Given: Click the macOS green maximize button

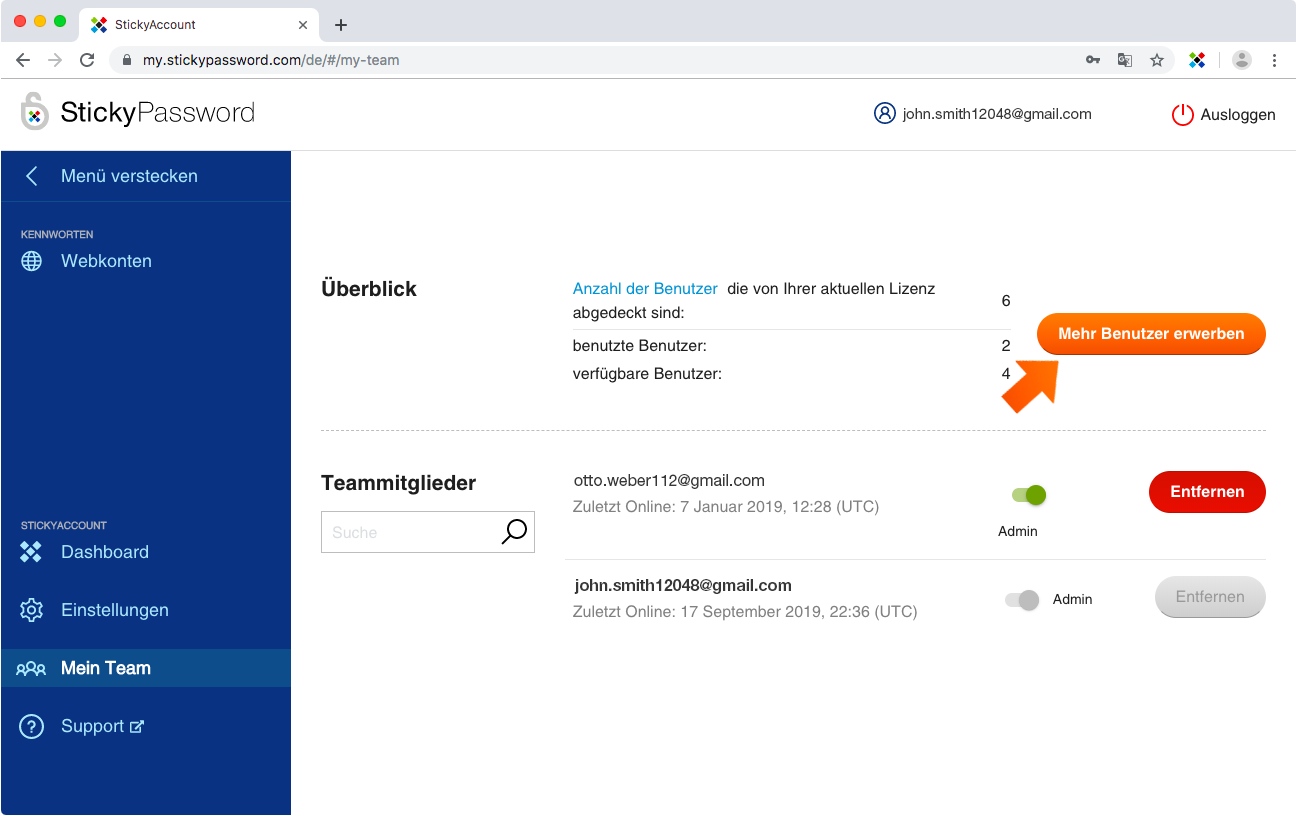Looking at the screenshot, I should [x=60, y=21].
